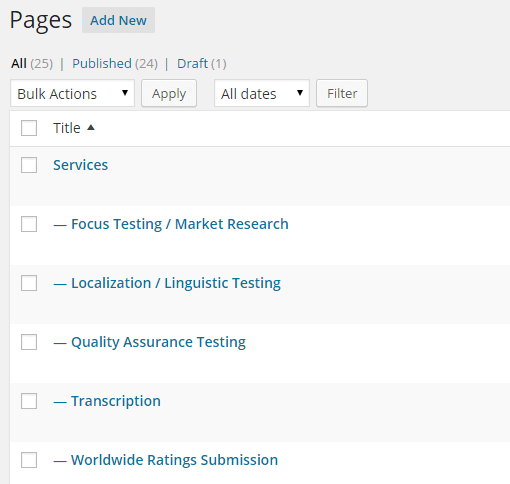Screen dimensions: 510x484
Task: Click the Apply button
Action: point(169,93)
